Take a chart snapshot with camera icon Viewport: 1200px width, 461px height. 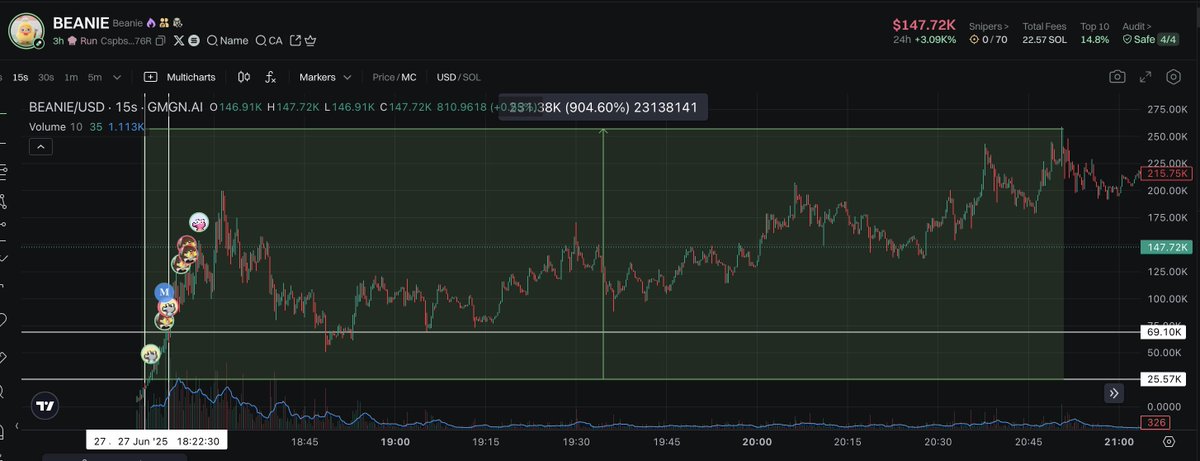tap(1117, 77)
